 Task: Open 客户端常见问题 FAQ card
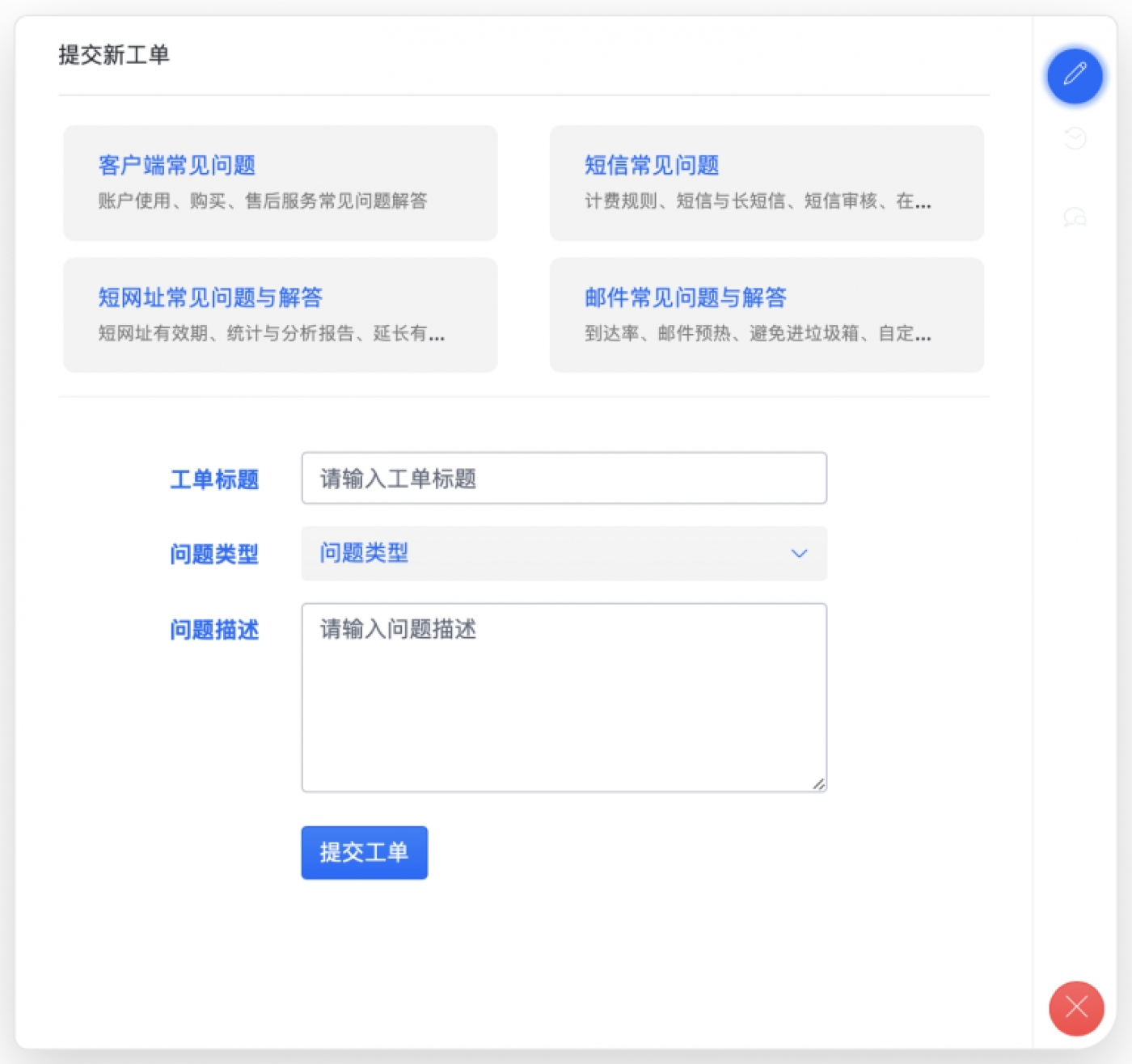(281, 183)
